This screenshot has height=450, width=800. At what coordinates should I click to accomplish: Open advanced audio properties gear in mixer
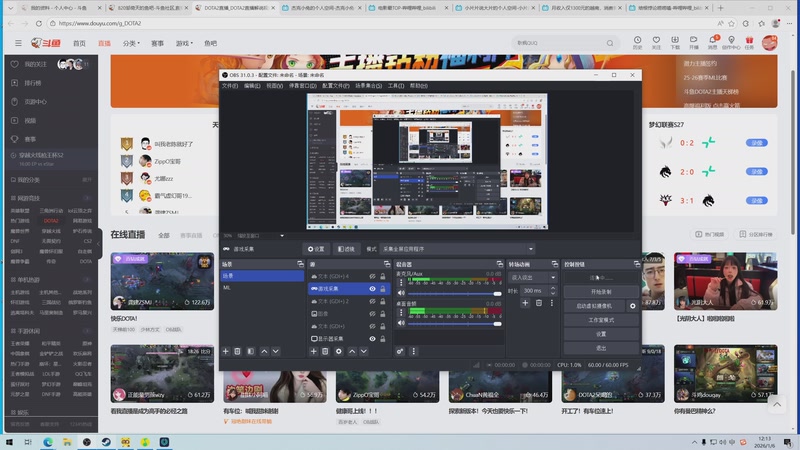point(400,351)
